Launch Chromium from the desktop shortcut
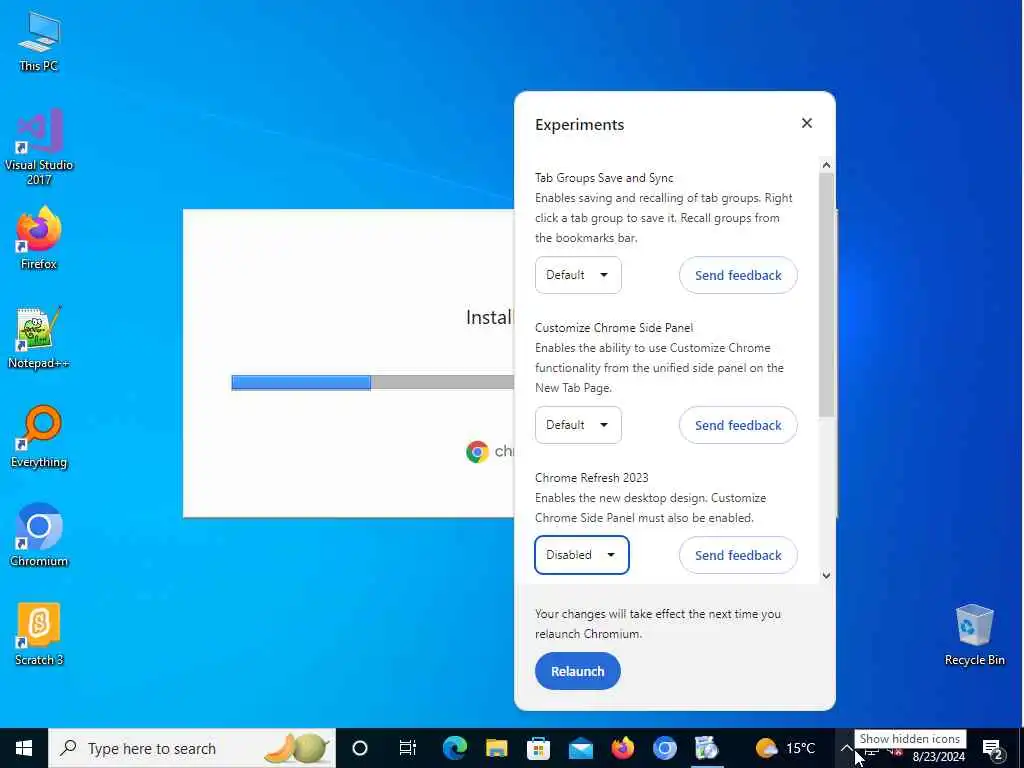Image resolution: width=1024 pixels, height=768 pixels. 39,536
